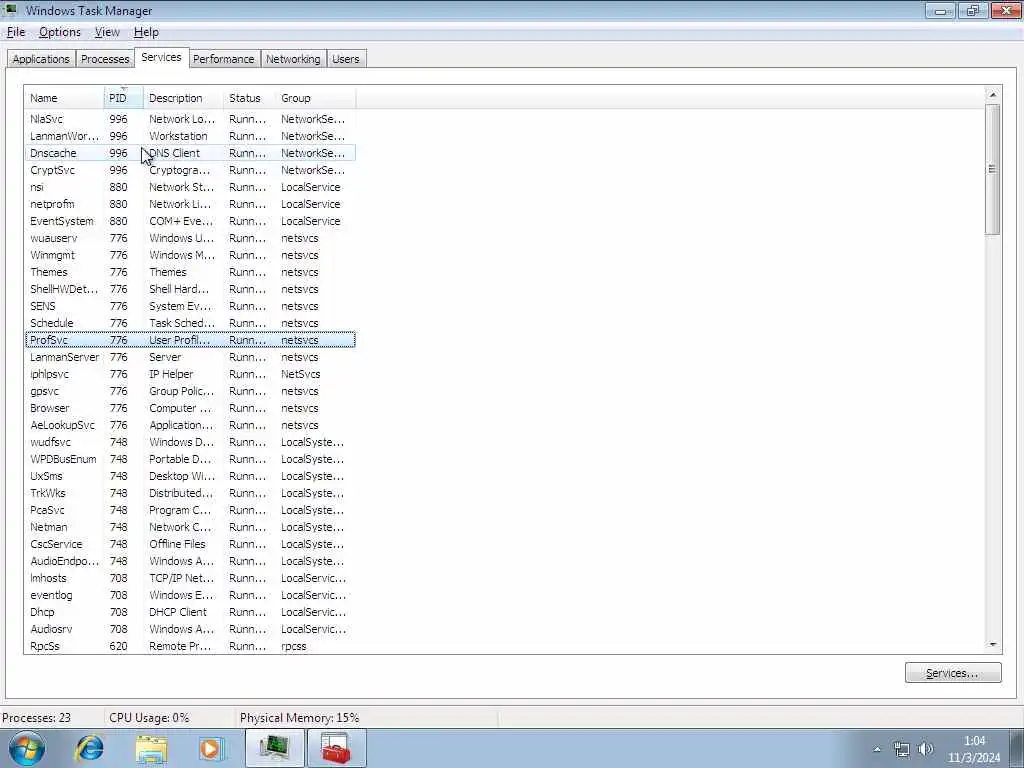The image size is (1024, 768).
Task: Select the TrkWks service row
Action: point(190,492)
